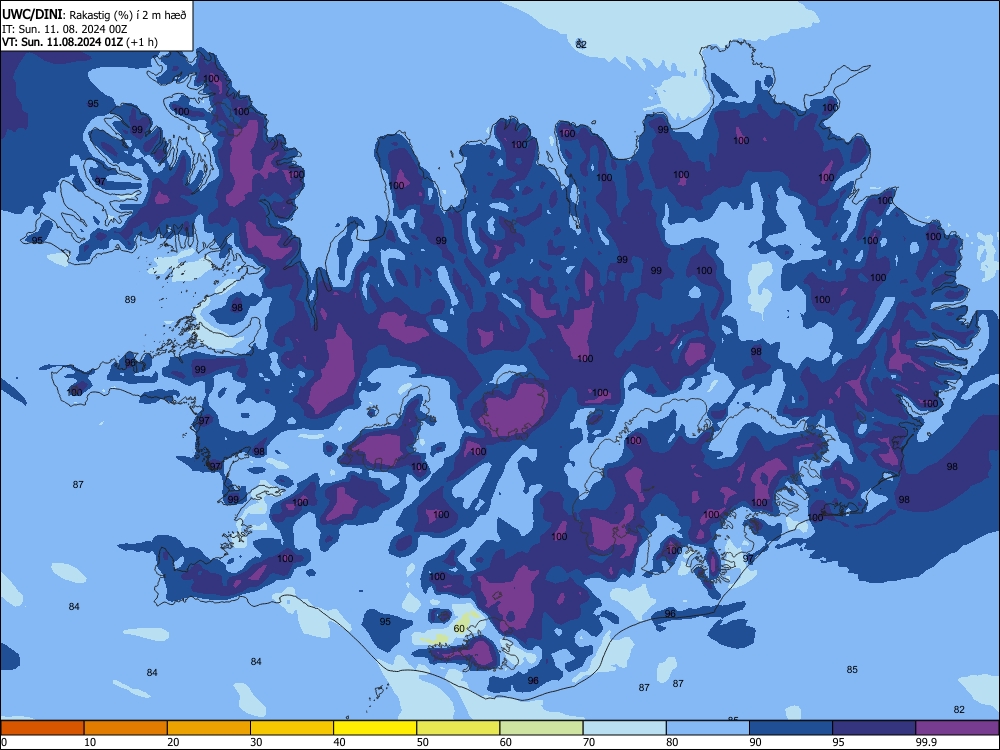Click the "UWC/DINI" title text
The width and height of the screenshot is (1000, 750).
pos(32,15)
